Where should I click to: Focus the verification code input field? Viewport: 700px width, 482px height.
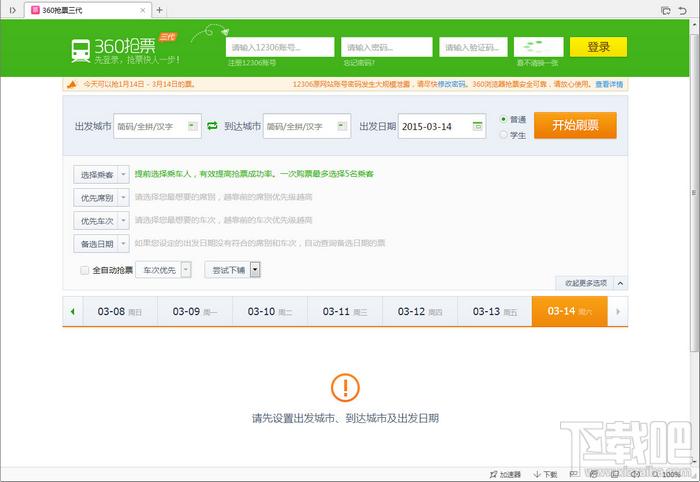[473, 47]
